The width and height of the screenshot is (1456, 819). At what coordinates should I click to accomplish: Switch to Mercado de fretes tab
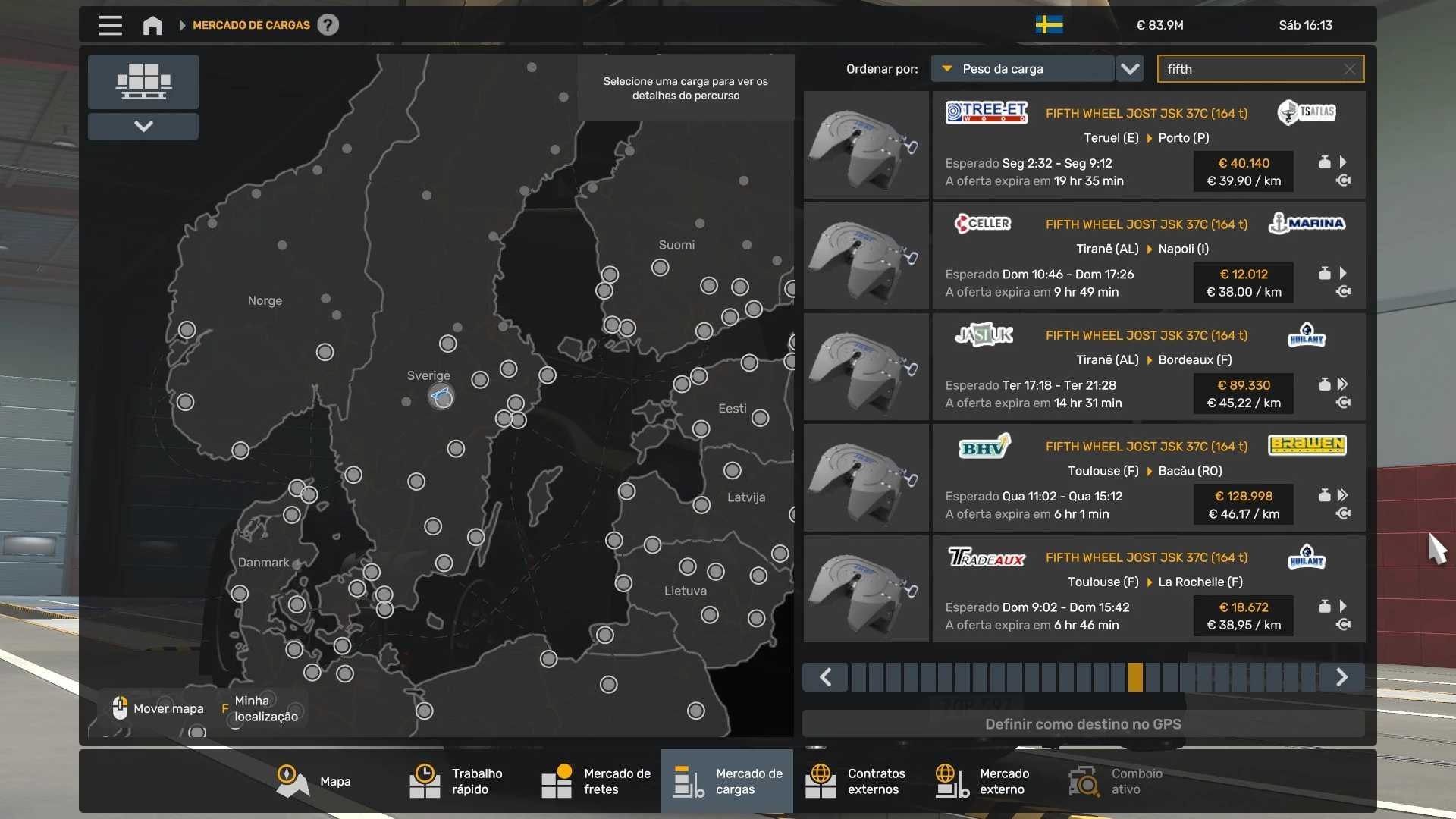point(596,781)
